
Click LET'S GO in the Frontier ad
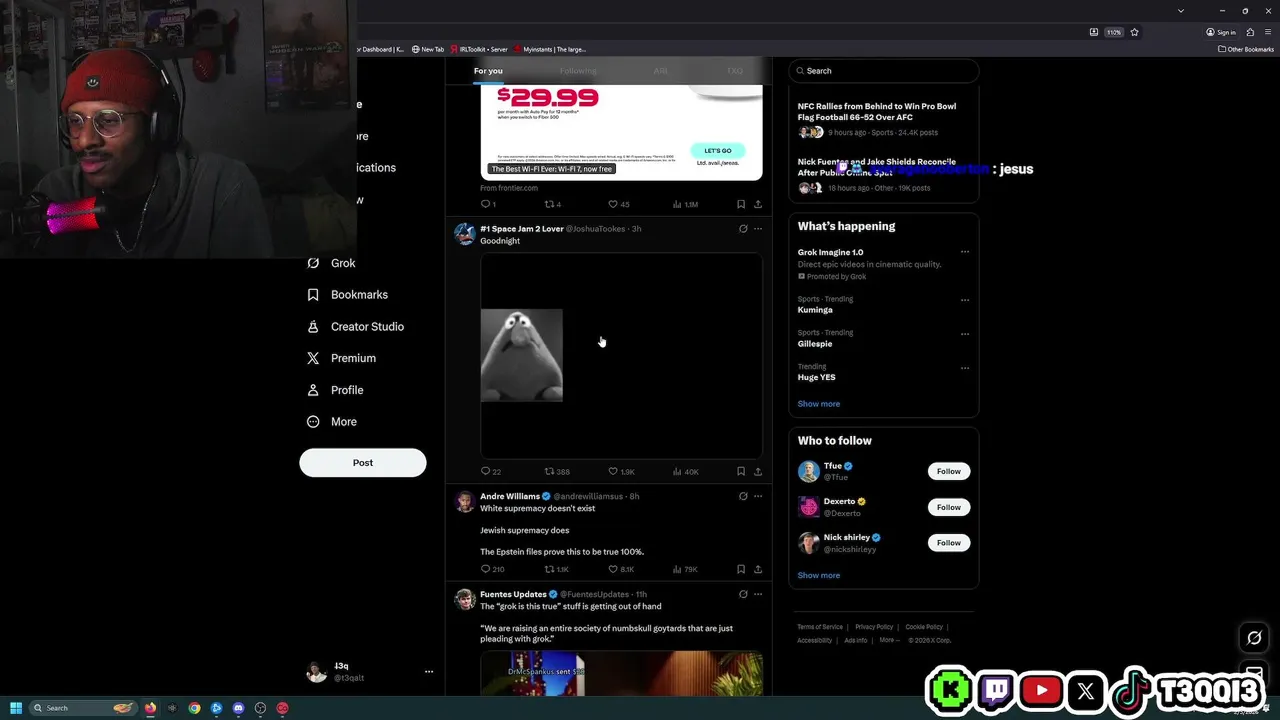pos(718,151)
